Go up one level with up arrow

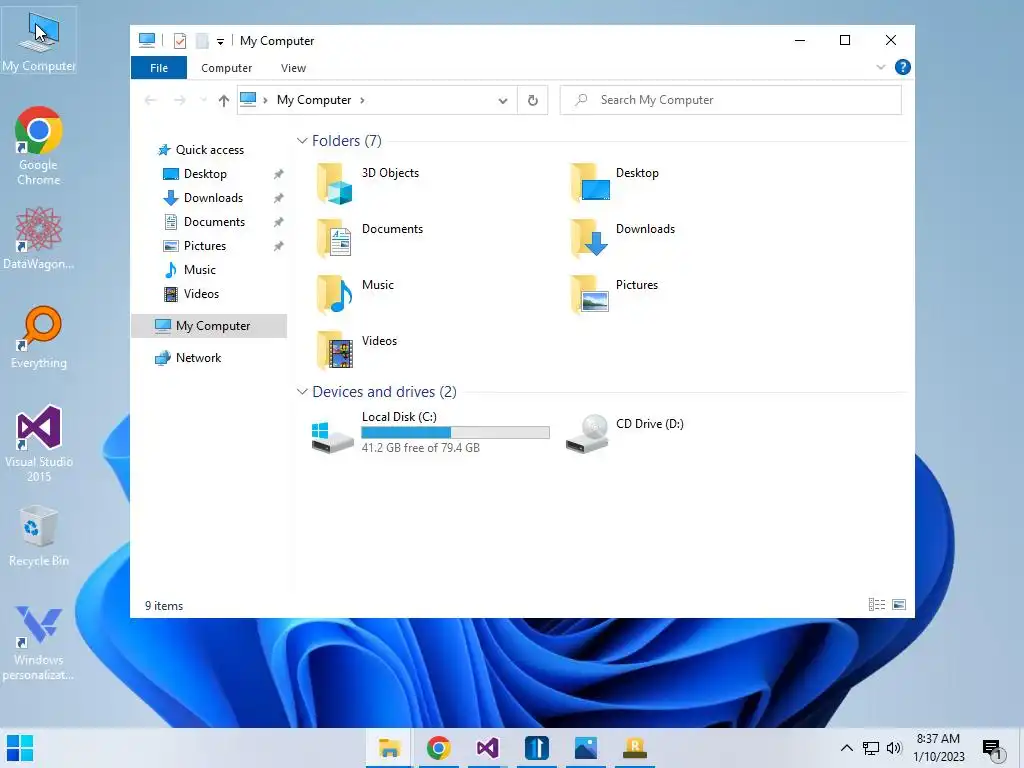tap(224, 101)
